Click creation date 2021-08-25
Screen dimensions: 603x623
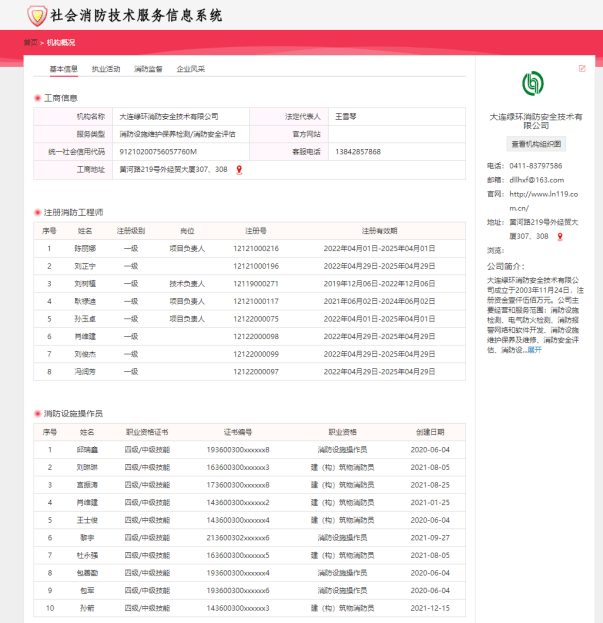click(x=430, y=485)
